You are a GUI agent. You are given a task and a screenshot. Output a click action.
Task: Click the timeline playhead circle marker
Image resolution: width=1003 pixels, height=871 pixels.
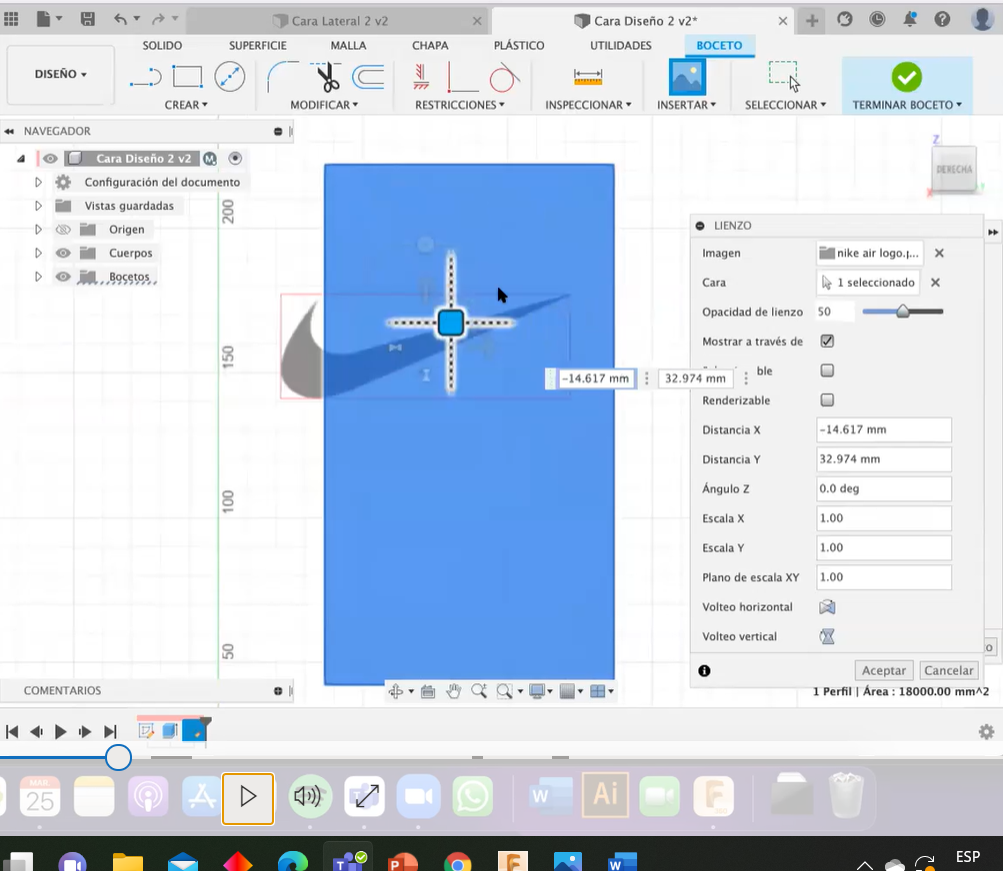point(118,758)
